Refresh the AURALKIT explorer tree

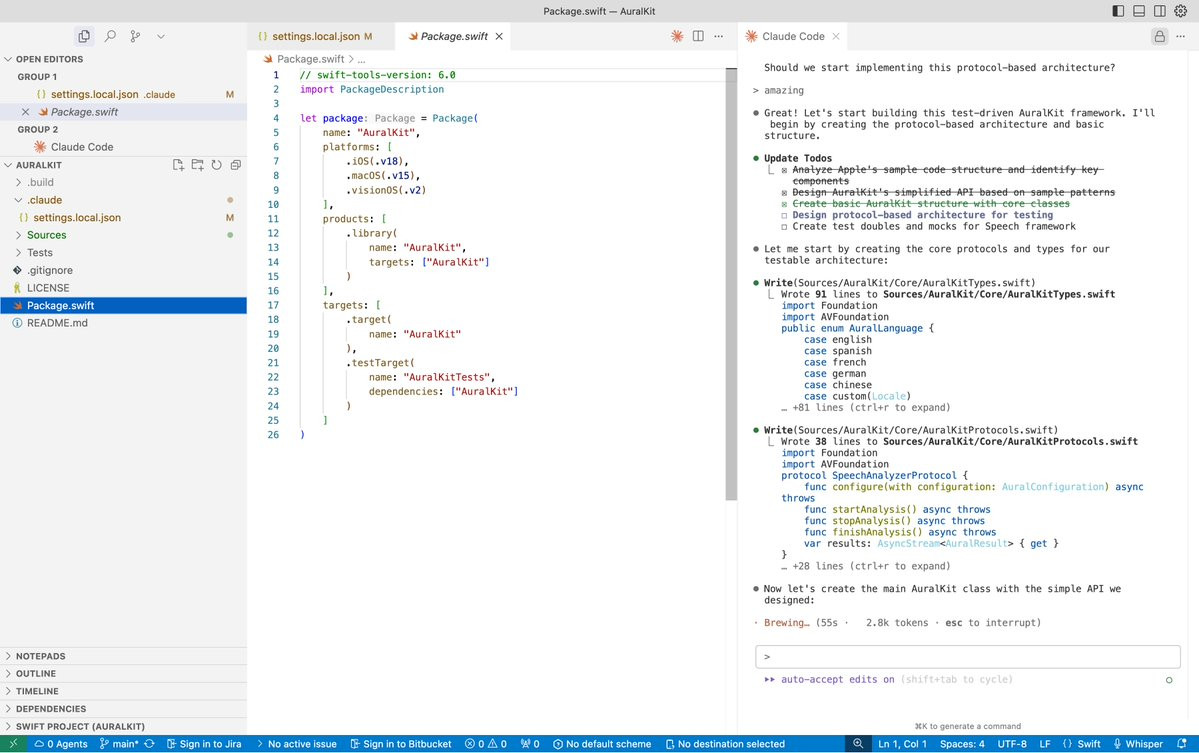(216, 165)
